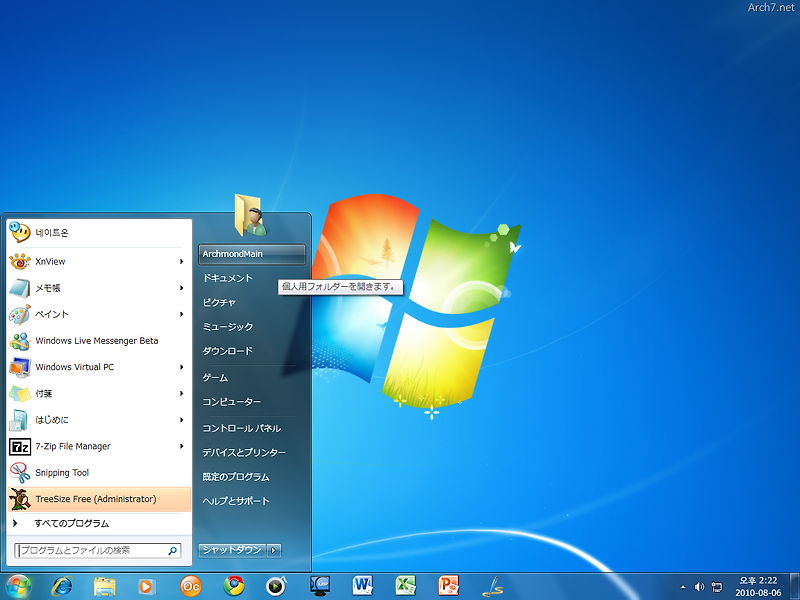
Task: Click the magnifier icon in the search box
Action: (x=172, y=551)
